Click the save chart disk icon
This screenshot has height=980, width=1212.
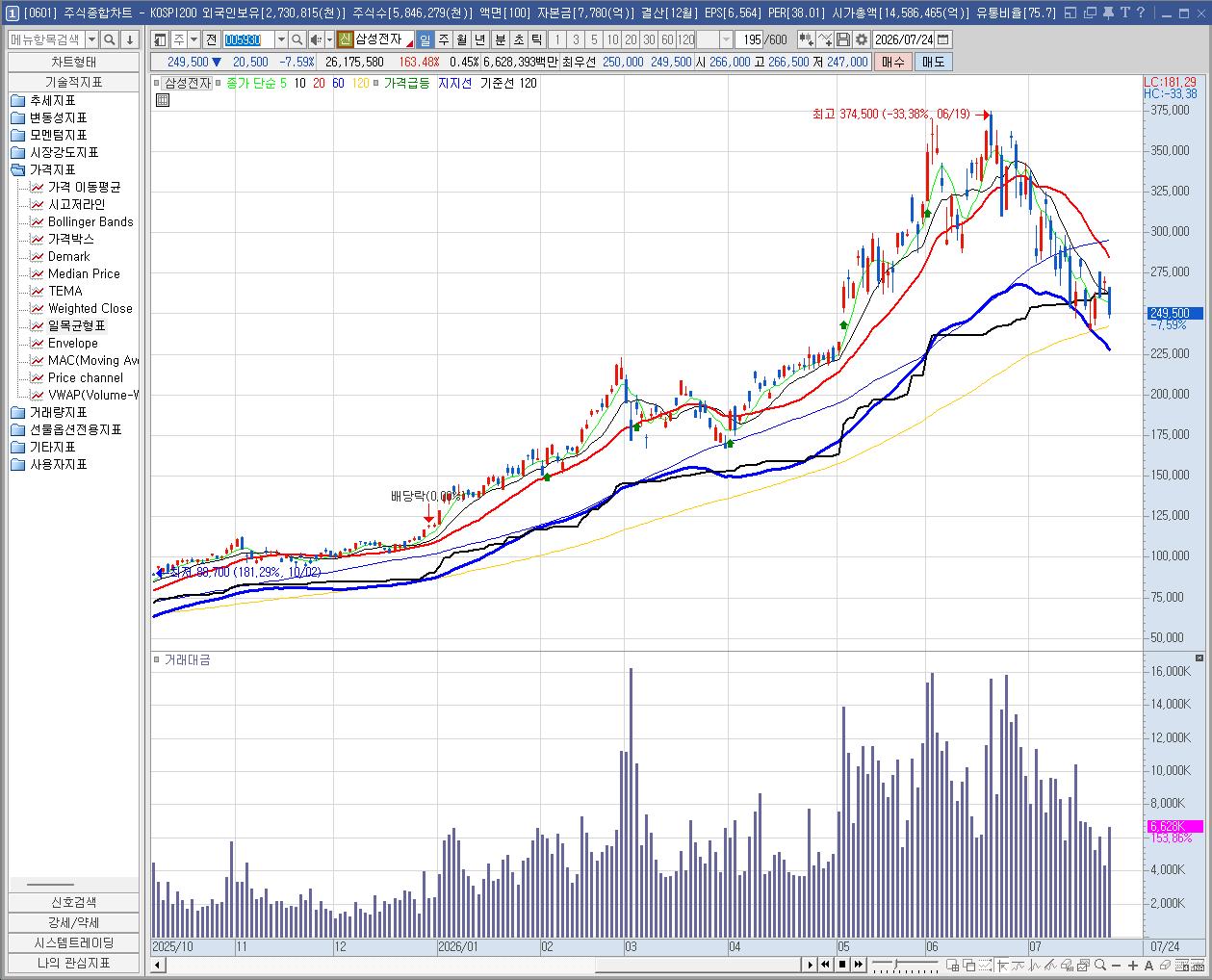[x=843, y=39]
